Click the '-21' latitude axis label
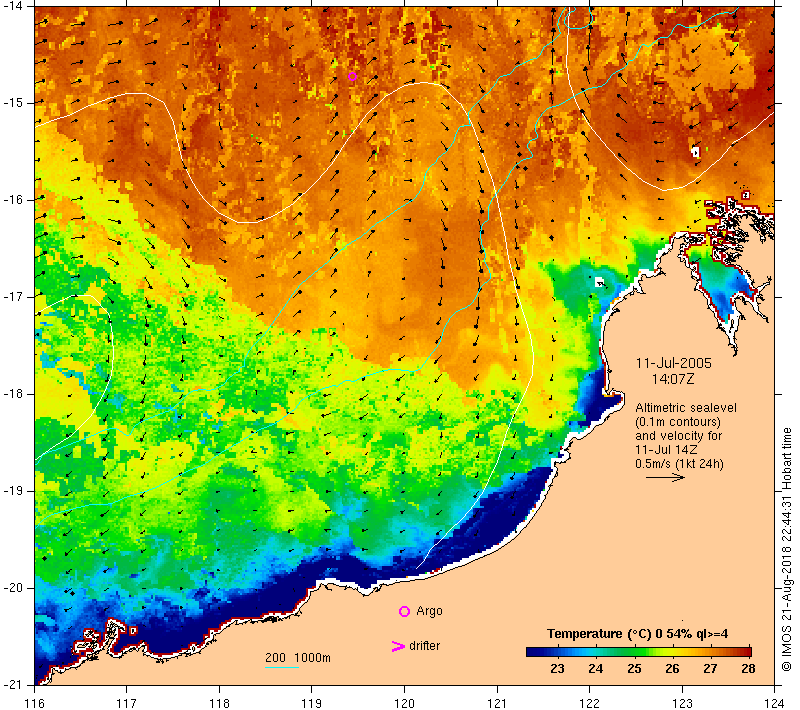The image size is (800, 710). 12,684
